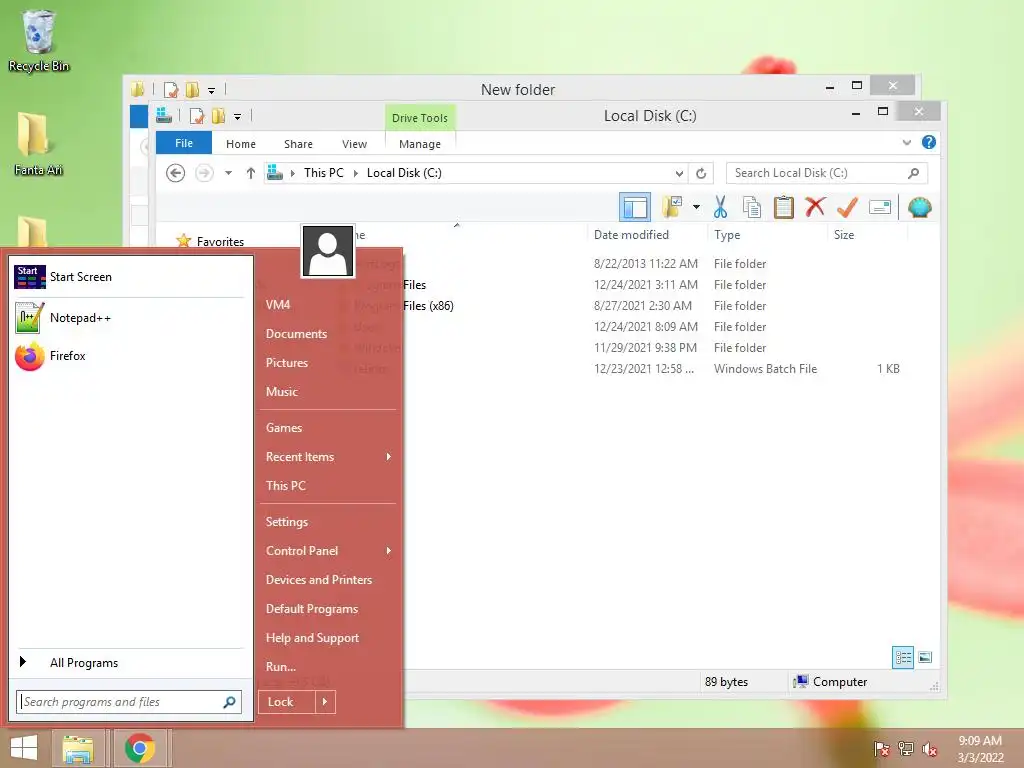The height and width of the screenshot is (768, 1024).
Task: Click Windows Start button on taskbar
Action: pos(24,748)
